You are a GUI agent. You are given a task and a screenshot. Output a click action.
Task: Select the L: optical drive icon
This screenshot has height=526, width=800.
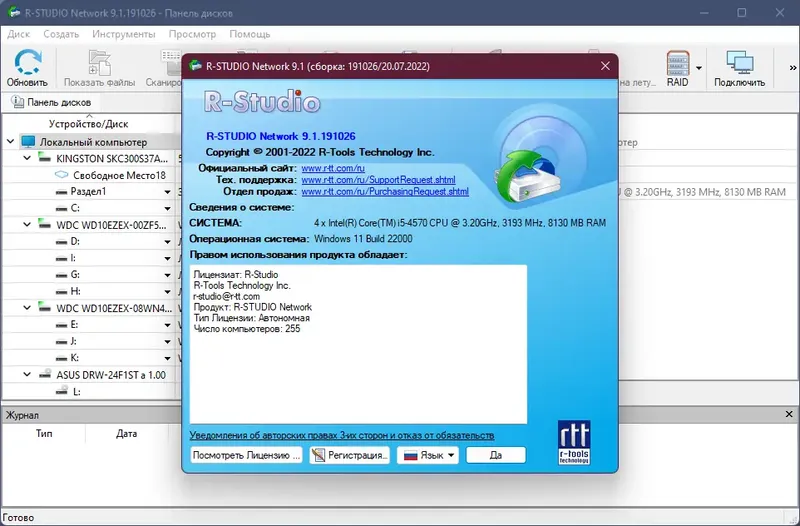click(62, 390)
